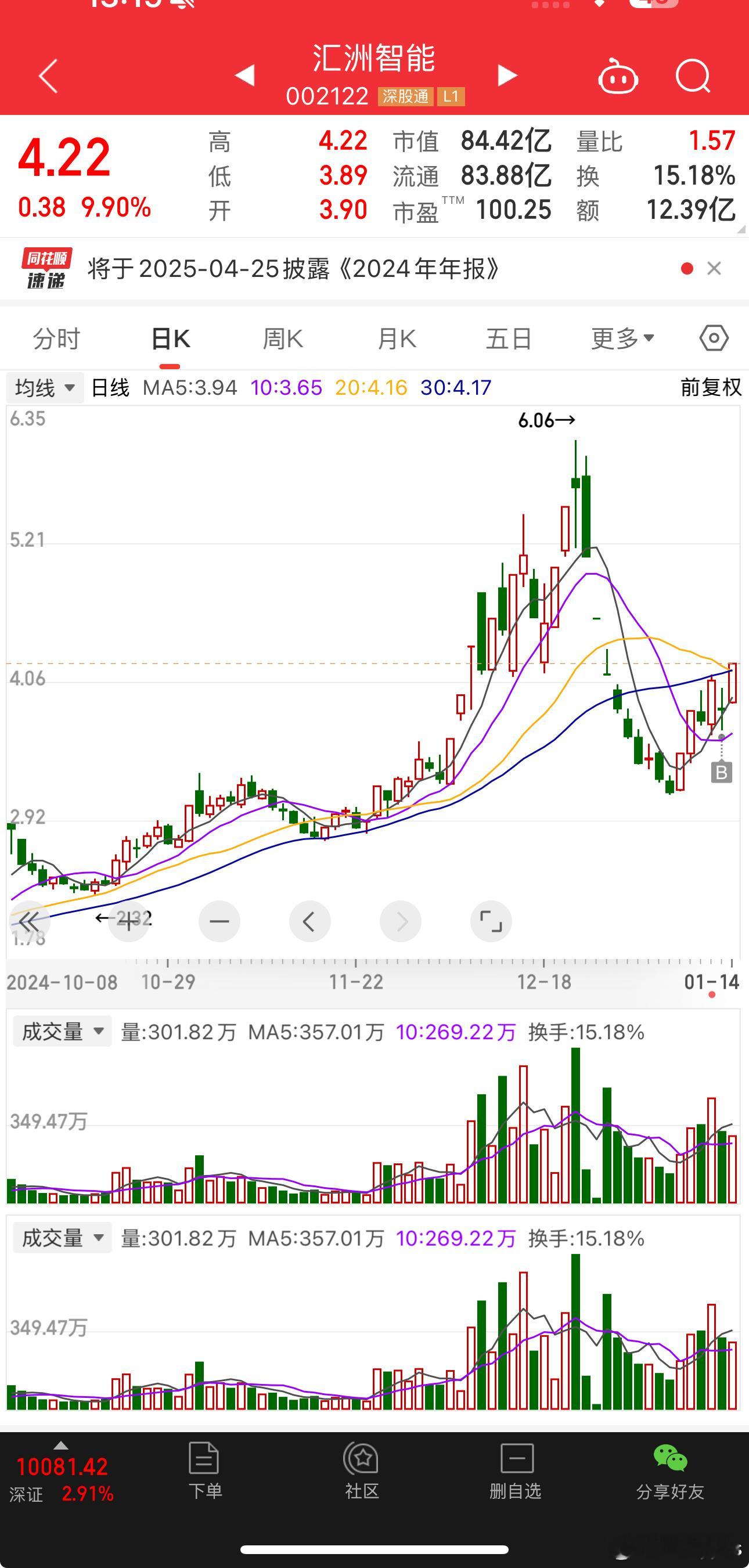Open the robot assistant icon
749x1568 pixels.
point(618,76)
